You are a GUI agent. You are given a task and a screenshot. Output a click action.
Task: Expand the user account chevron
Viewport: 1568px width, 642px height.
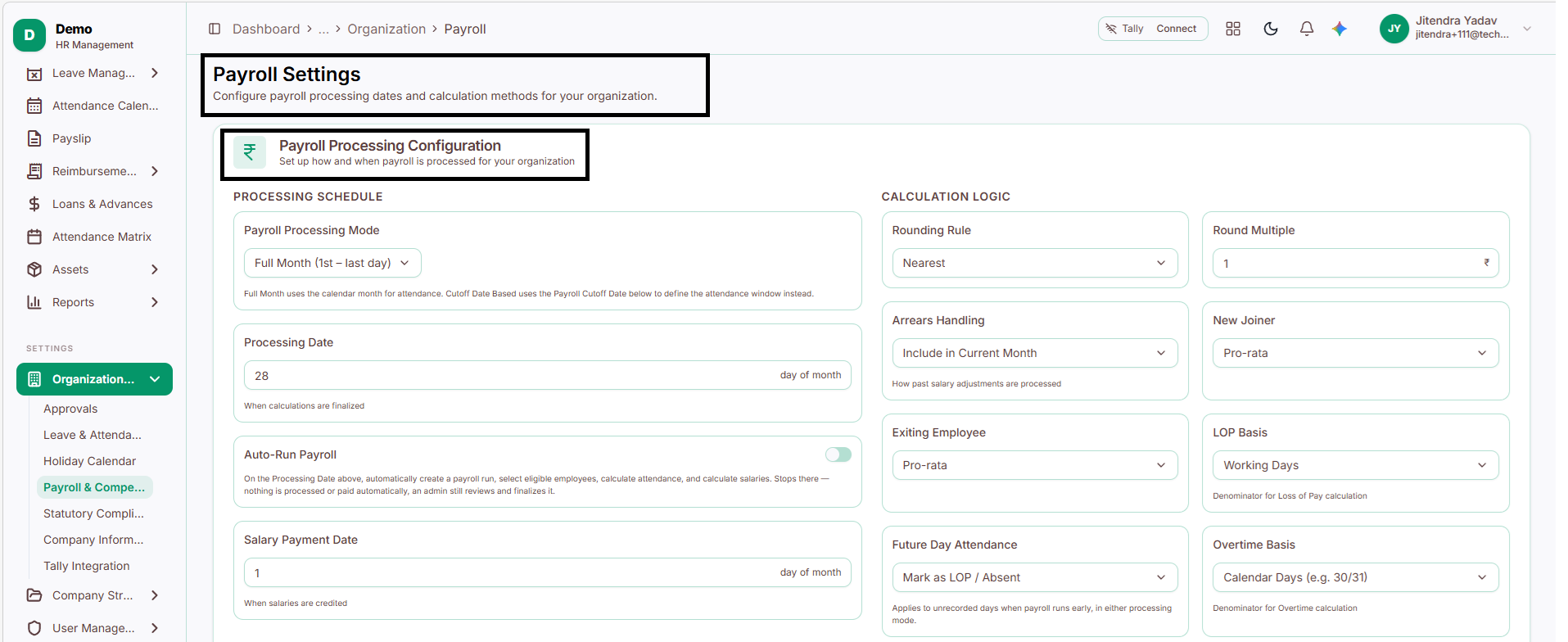1527,29
